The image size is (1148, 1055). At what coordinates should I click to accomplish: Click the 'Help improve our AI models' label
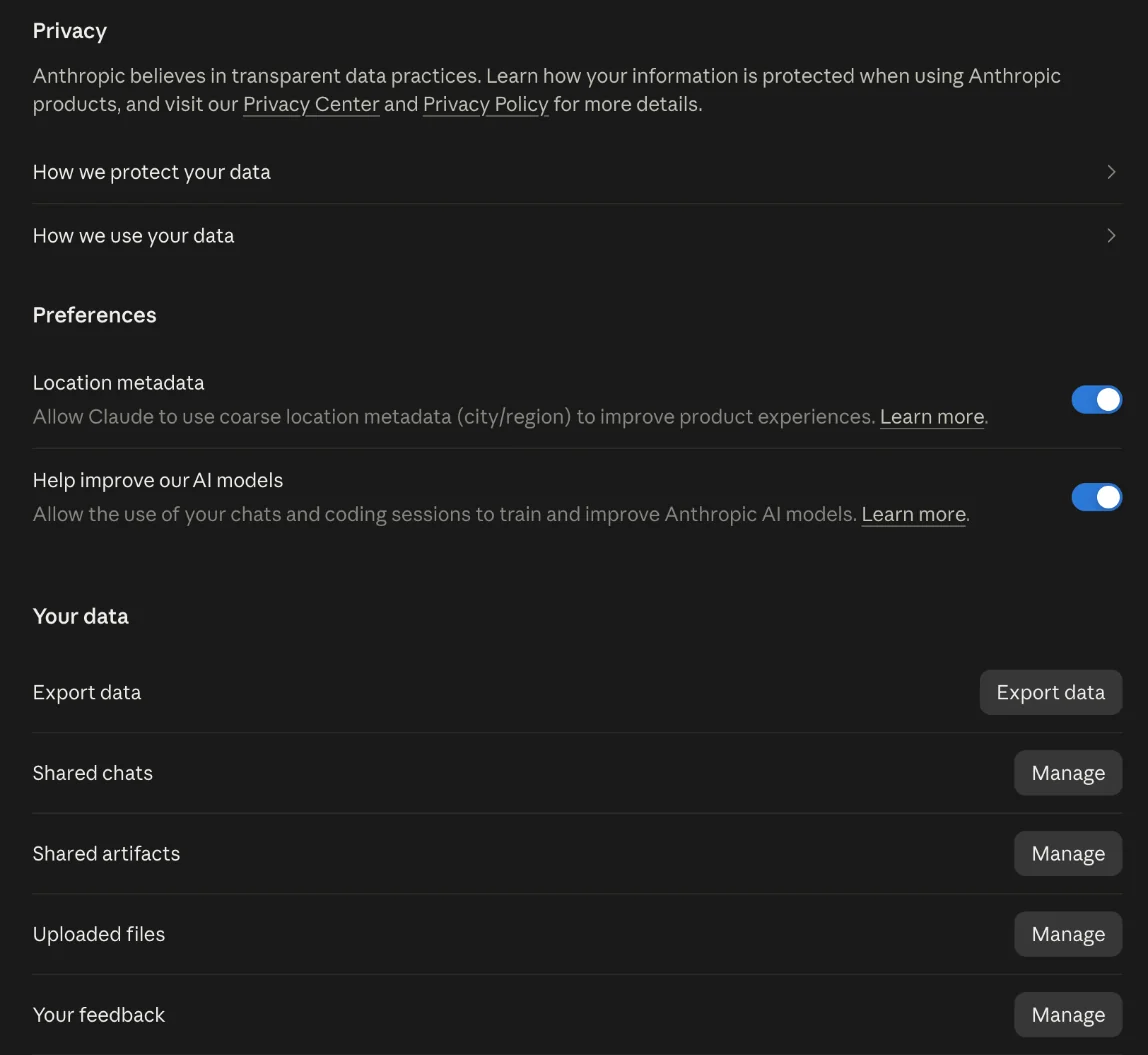point(158,480)
